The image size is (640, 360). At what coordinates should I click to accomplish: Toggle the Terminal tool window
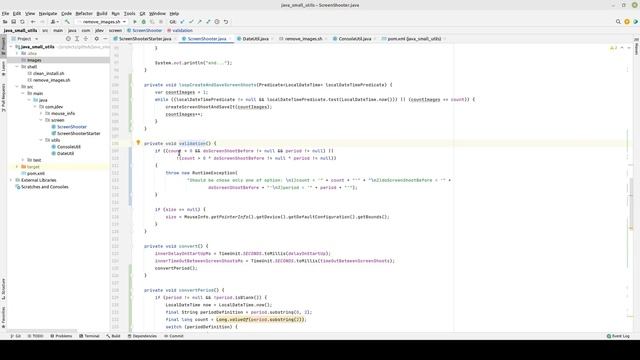[89, 336]
